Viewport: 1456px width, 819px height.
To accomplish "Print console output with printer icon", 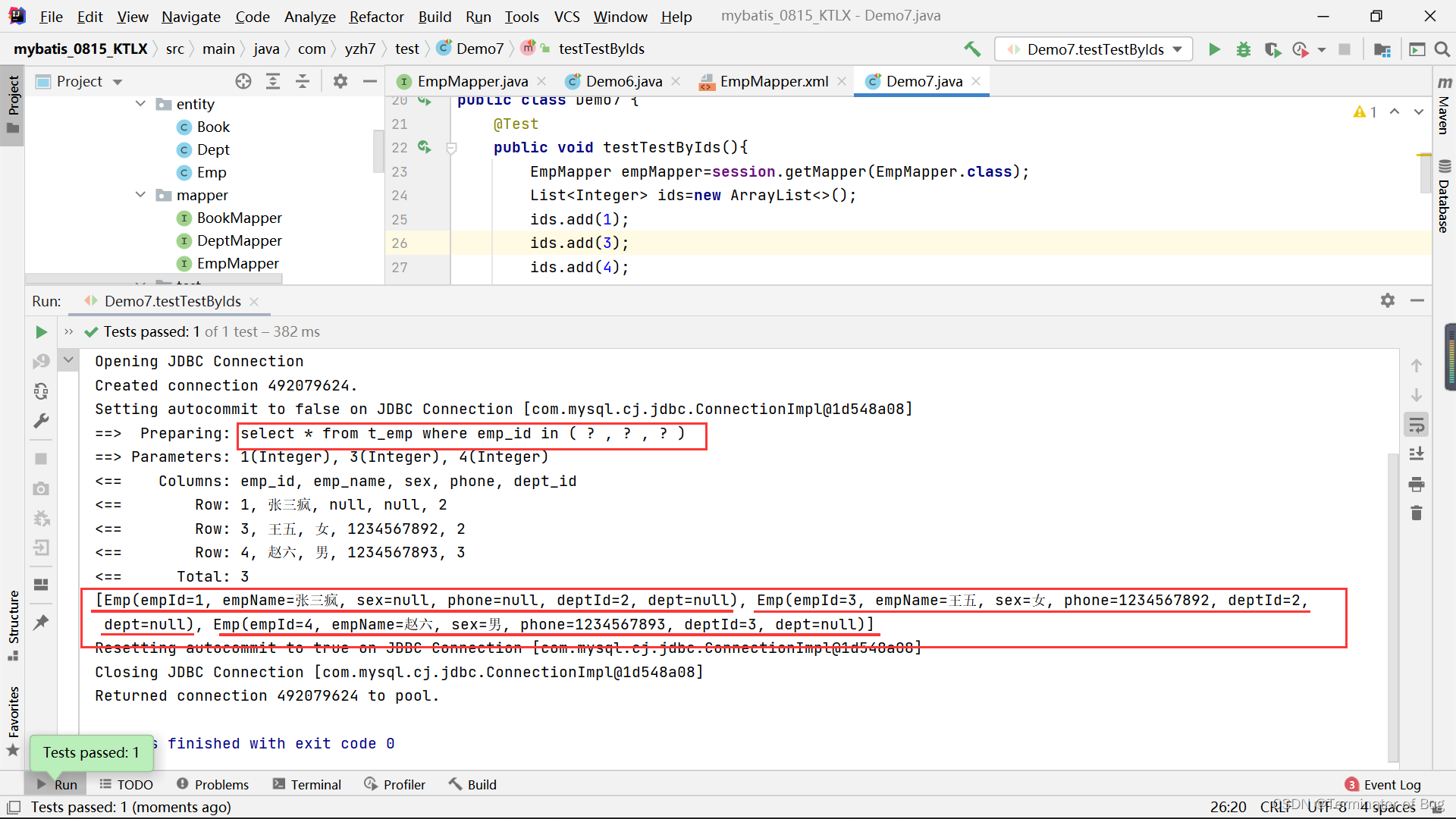I will pyautogui.click(x=1417, y=484).
